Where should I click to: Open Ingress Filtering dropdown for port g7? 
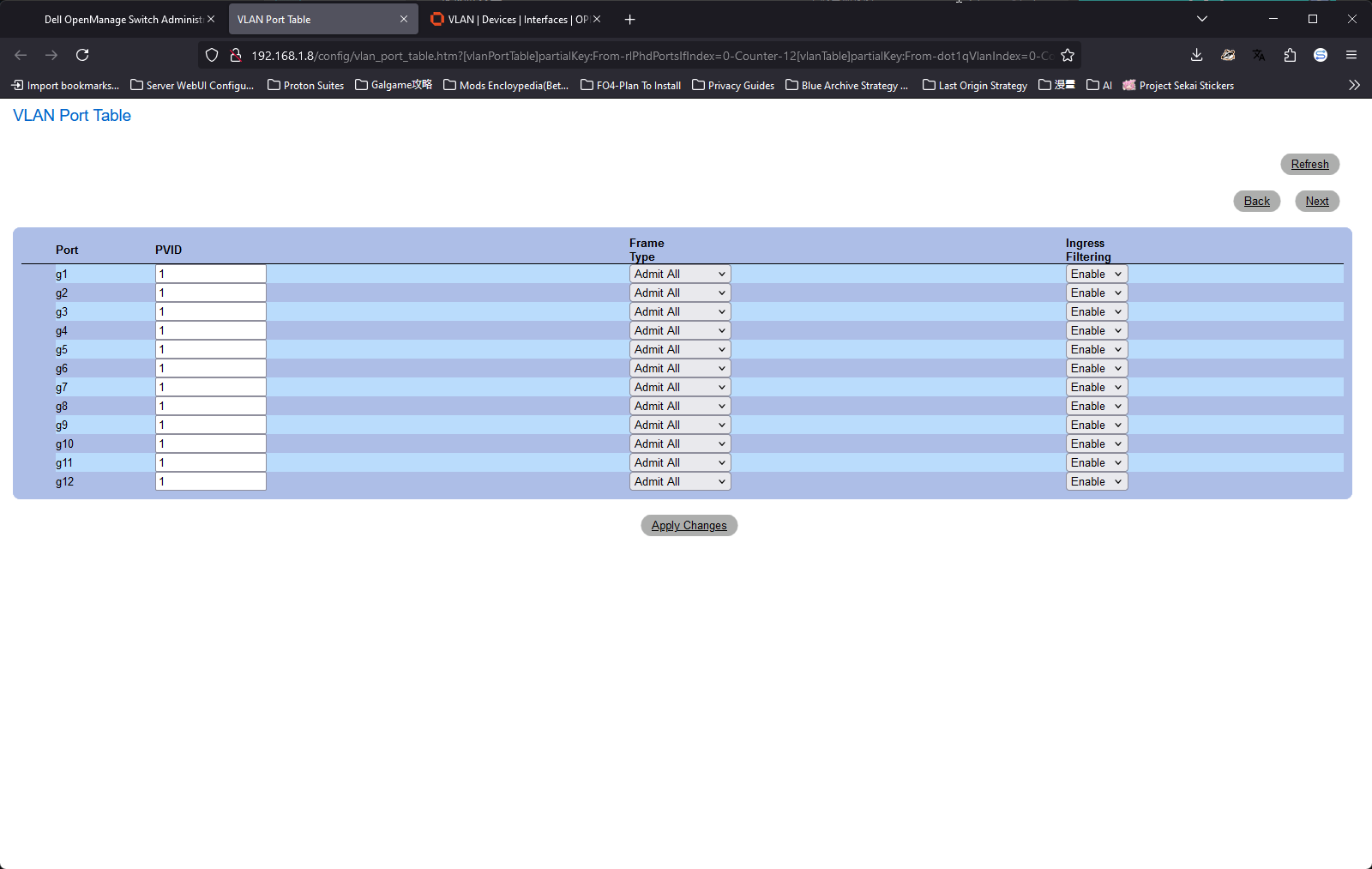[x=1097, y=387]
